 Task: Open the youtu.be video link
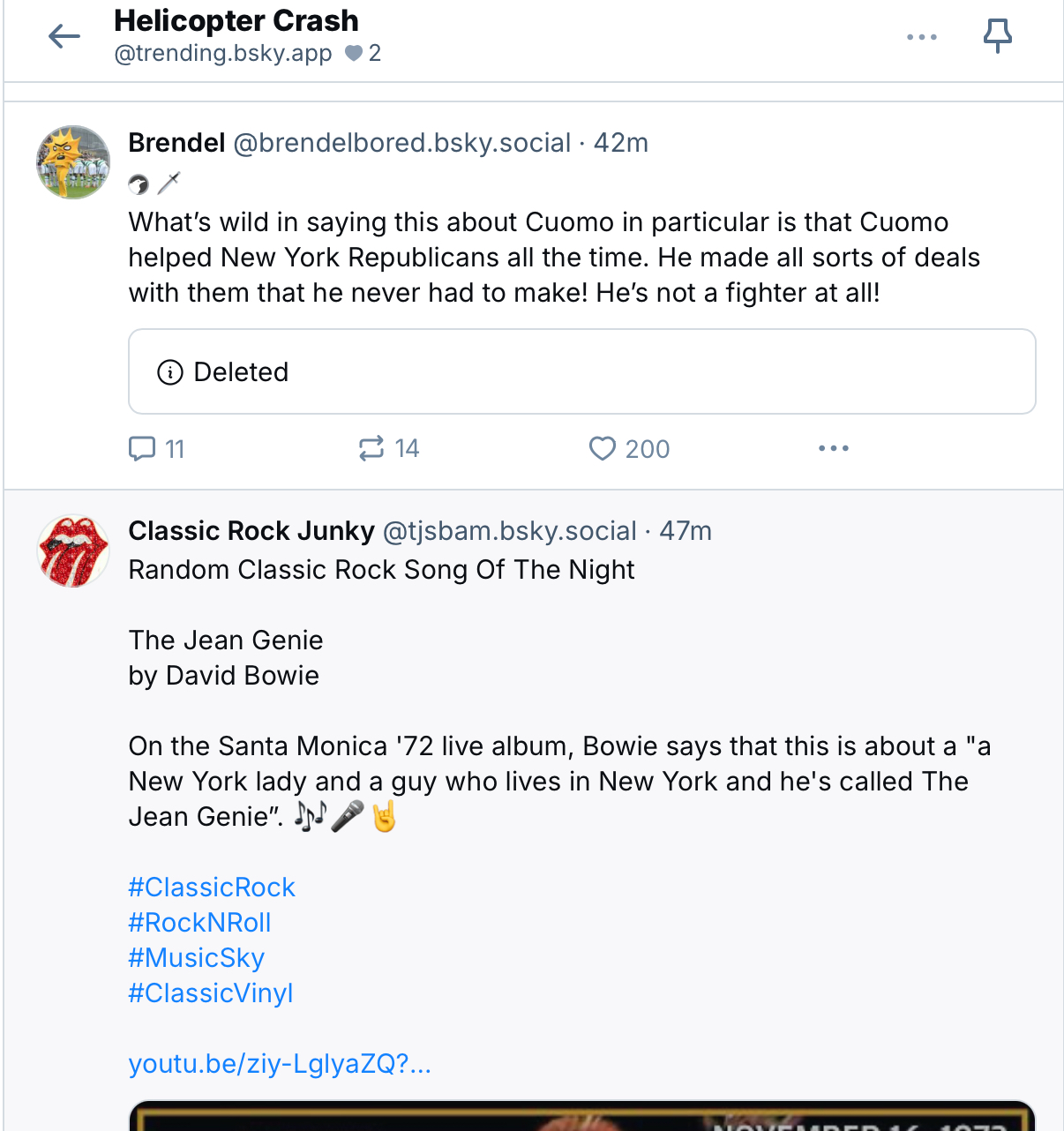(x=280, y=1064)
